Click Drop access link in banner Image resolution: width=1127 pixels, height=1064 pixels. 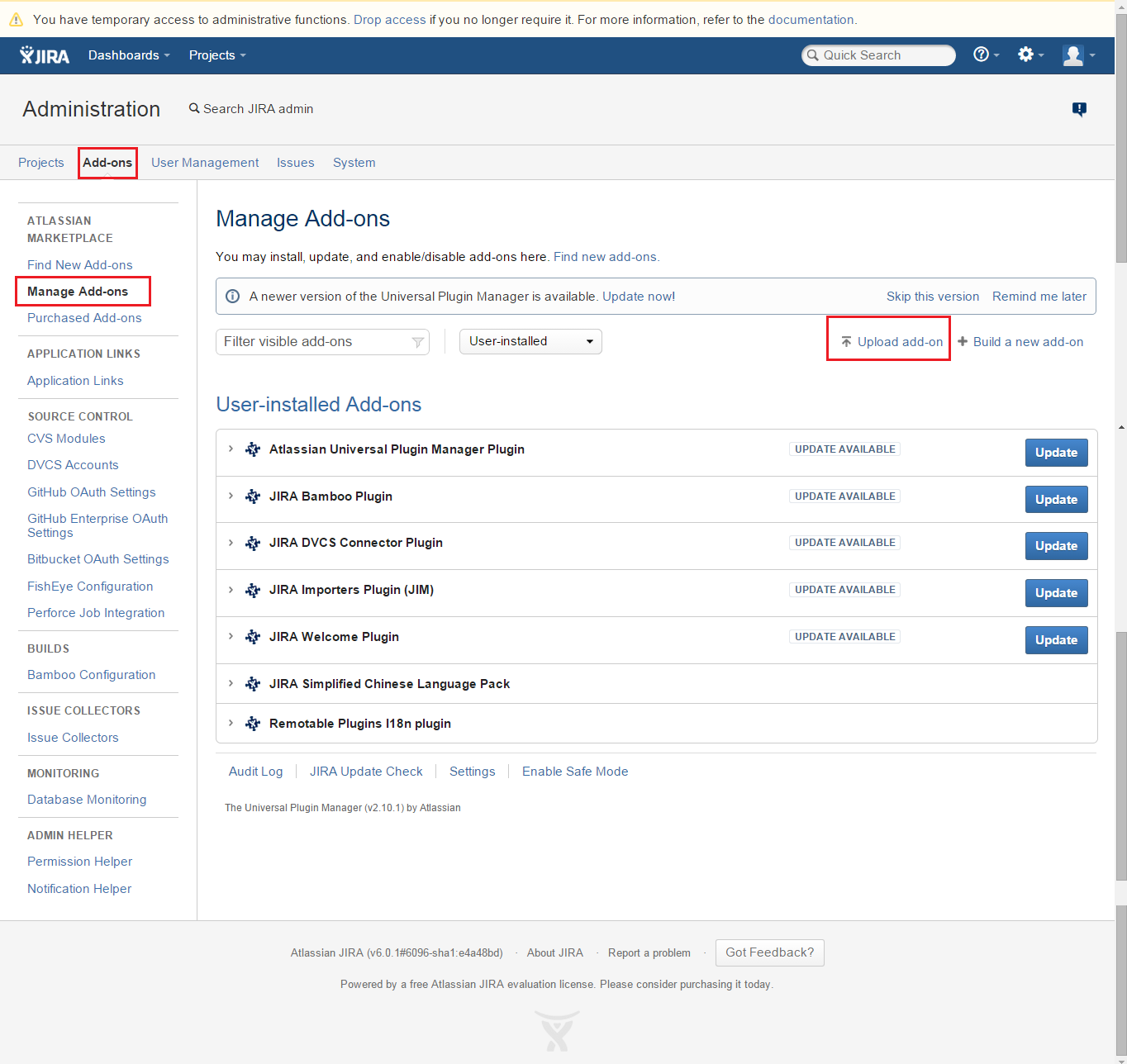point(390,20)
